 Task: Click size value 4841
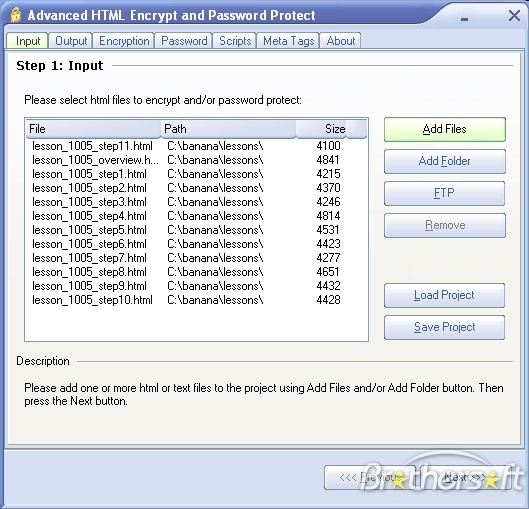click(328, 160)
